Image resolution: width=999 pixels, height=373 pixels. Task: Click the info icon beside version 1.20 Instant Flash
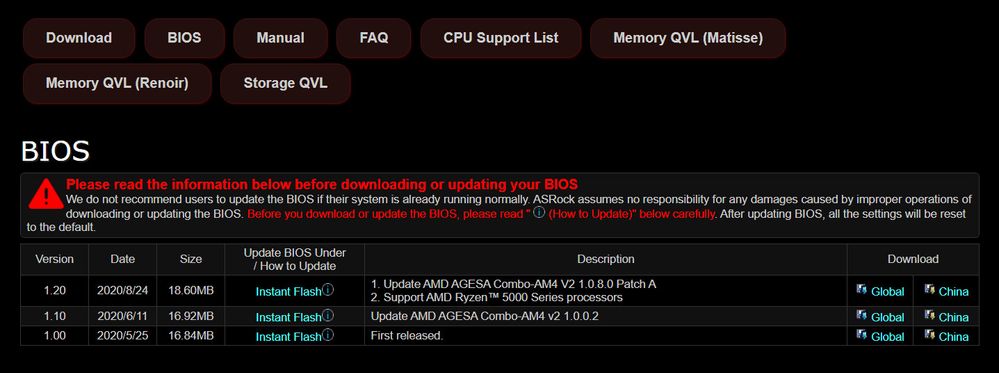click(327, 290)
